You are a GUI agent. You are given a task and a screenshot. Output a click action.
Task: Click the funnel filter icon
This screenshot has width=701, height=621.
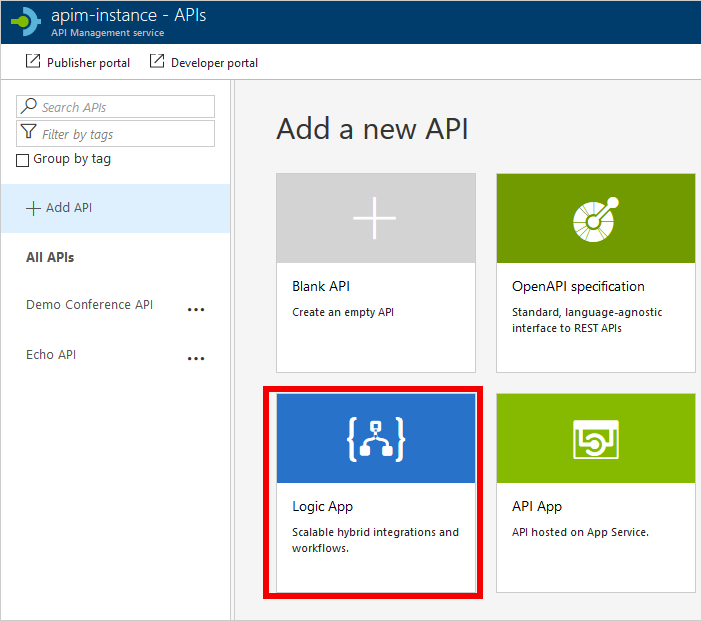coord(29,131)
